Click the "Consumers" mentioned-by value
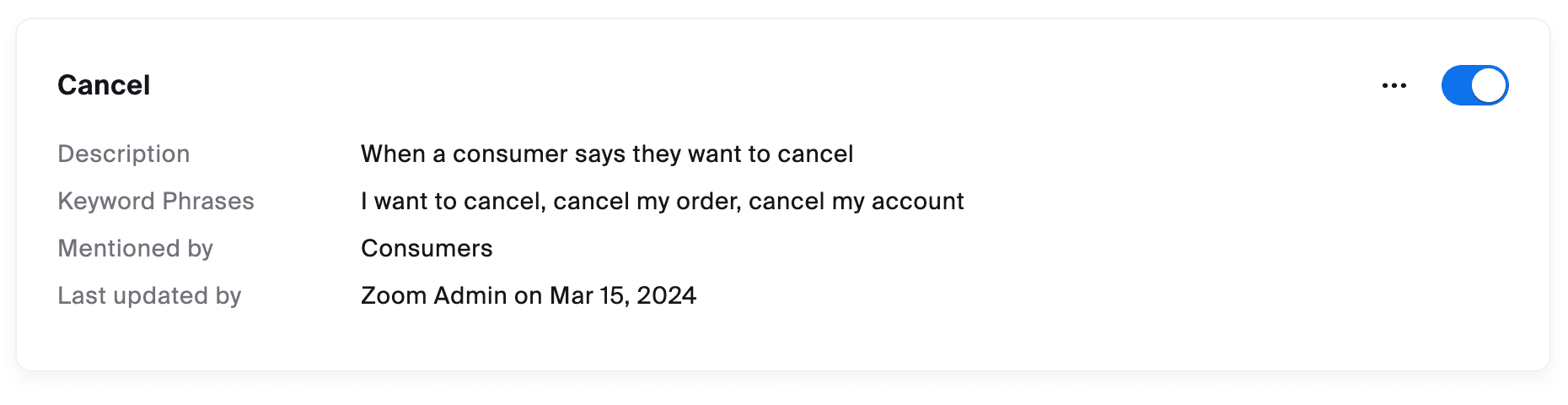This screenshot has width=1568, height=405. pos(427,248)
